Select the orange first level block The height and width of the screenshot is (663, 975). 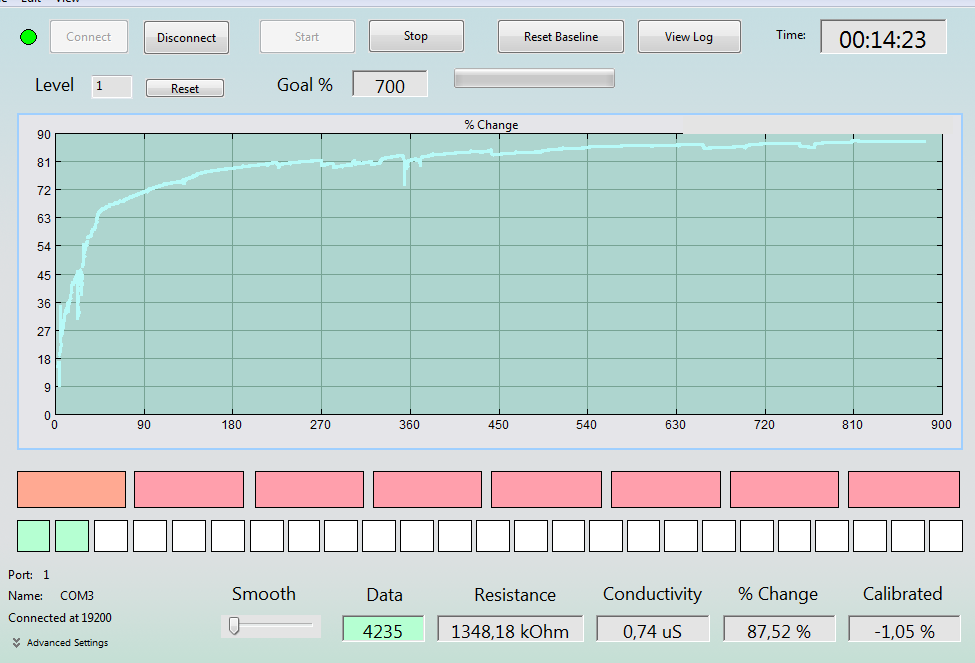coord(72,489)
